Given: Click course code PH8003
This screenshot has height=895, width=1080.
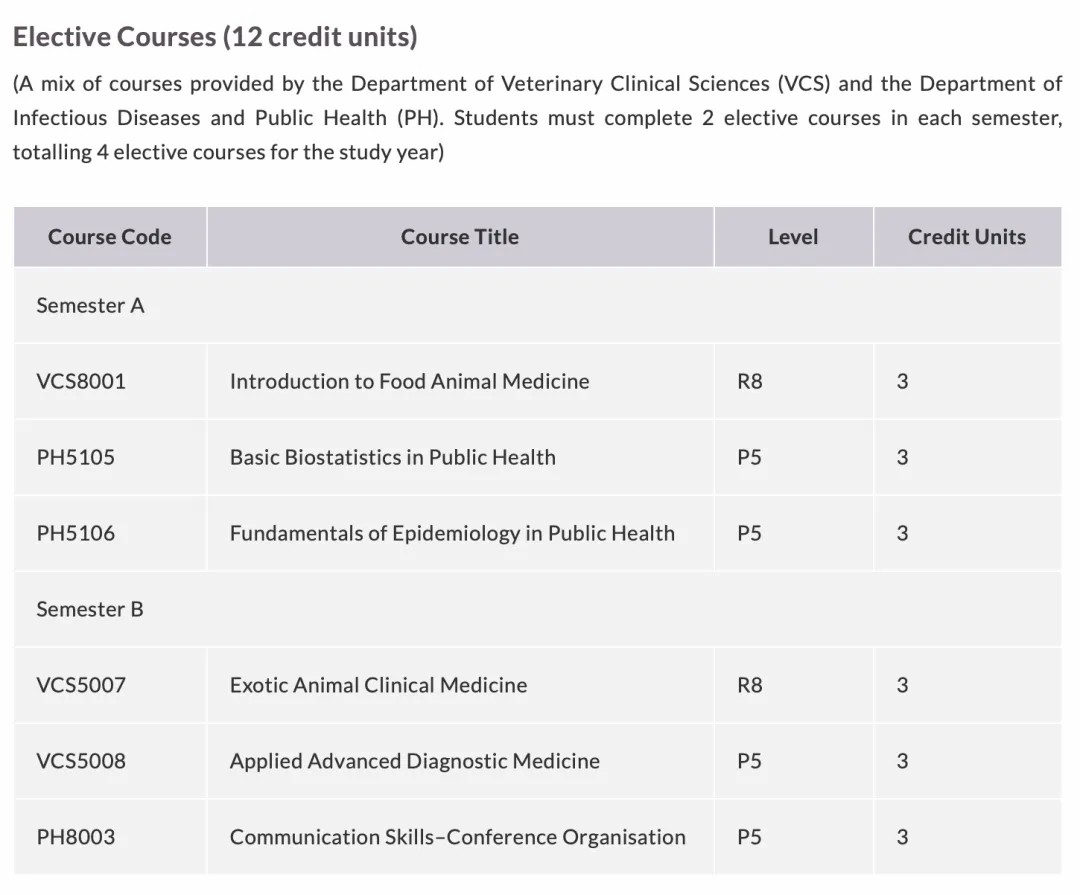Looking at the screenshot, I should click(75, 837).
